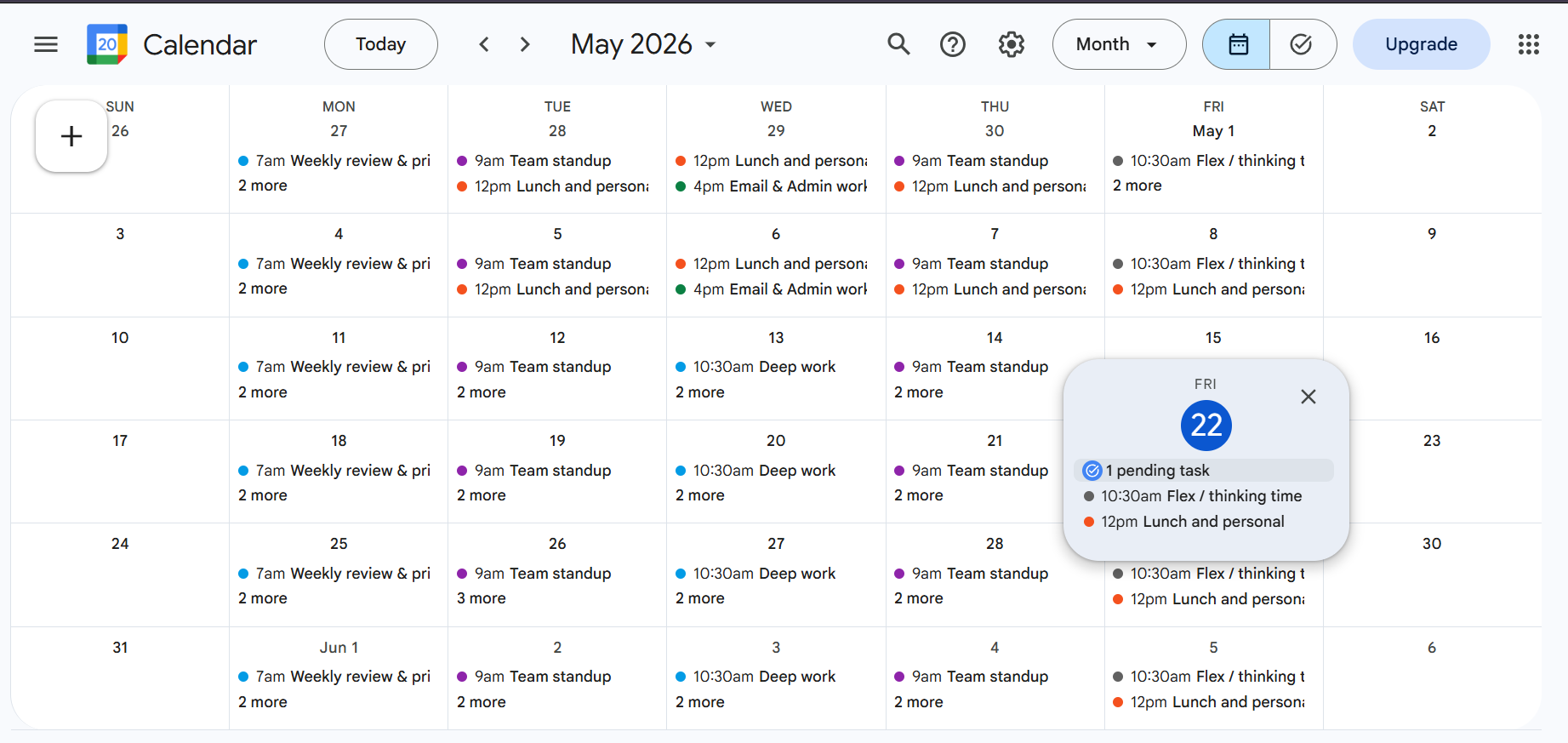Show 2 more events on Monday 4
The width and height of the screenshot is (1568, 743).
tap(263, 289)
